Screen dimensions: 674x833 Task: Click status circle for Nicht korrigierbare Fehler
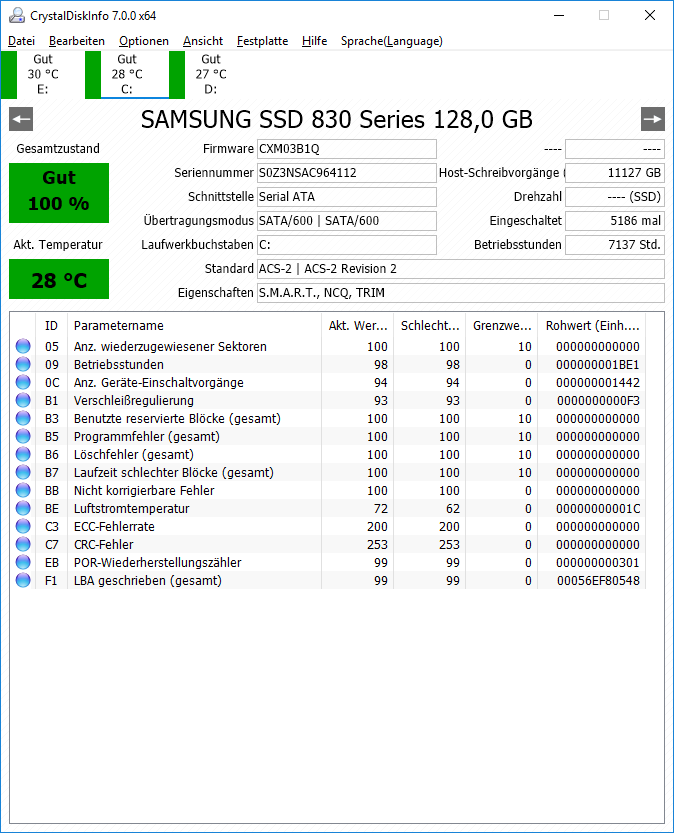pyautogui.click(x=23, y=491)
